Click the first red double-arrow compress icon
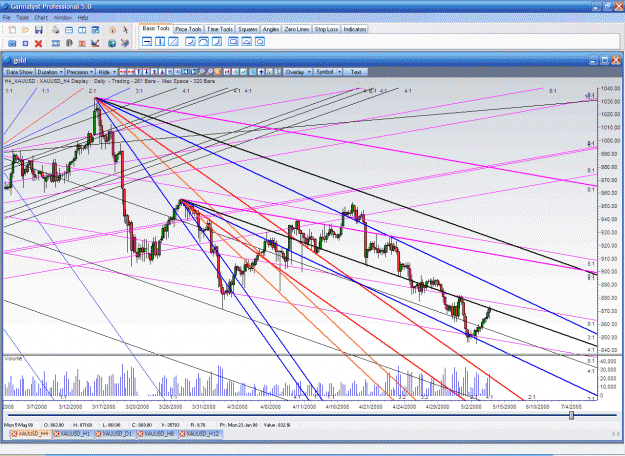 123,72
